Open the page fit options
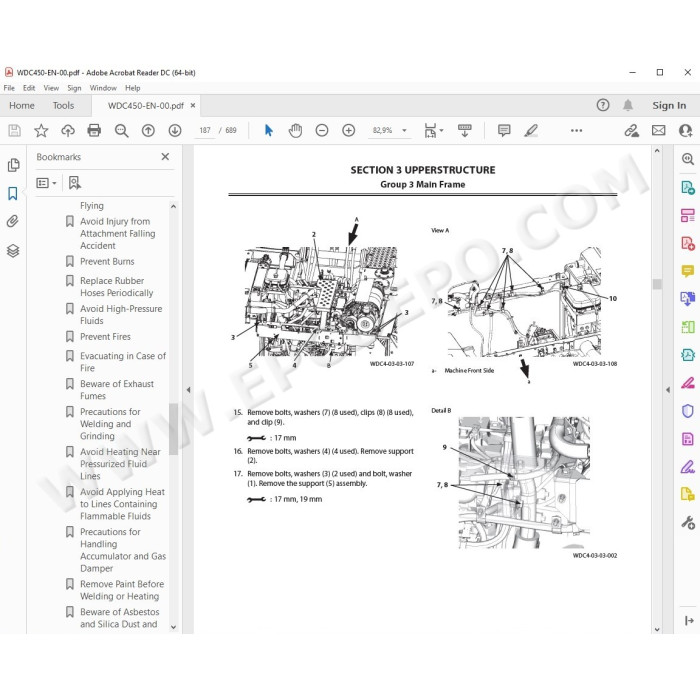The image size is (700, 700). (433, 130)
